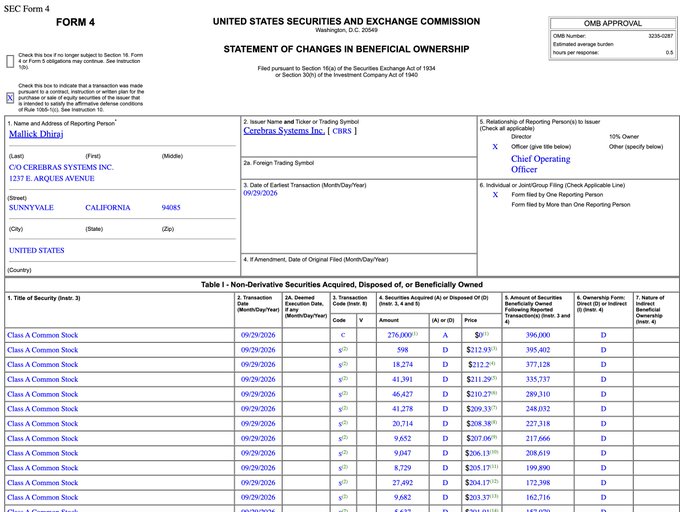Click the disposed amount 27,492
680x512 pixels.
pyautogui.click(x=402, y=483)
